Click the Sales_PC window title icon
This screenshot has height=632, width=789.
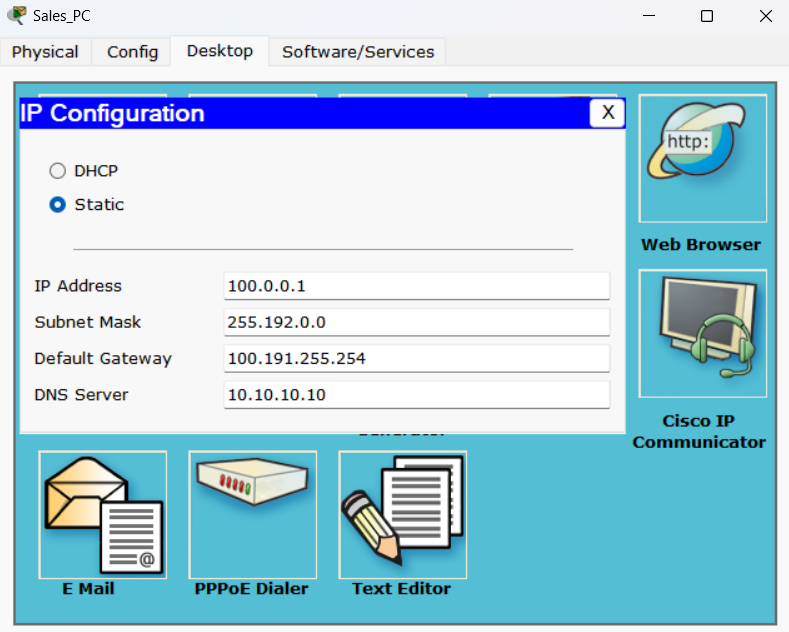tap(17, 15)
